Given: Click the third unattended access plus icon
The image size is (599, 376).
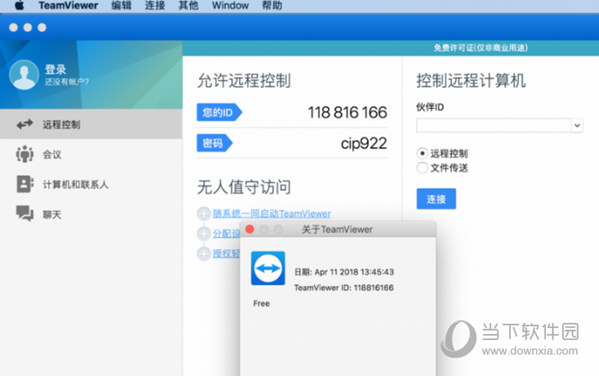Looking at the screenshot, I should coord(204,253).
